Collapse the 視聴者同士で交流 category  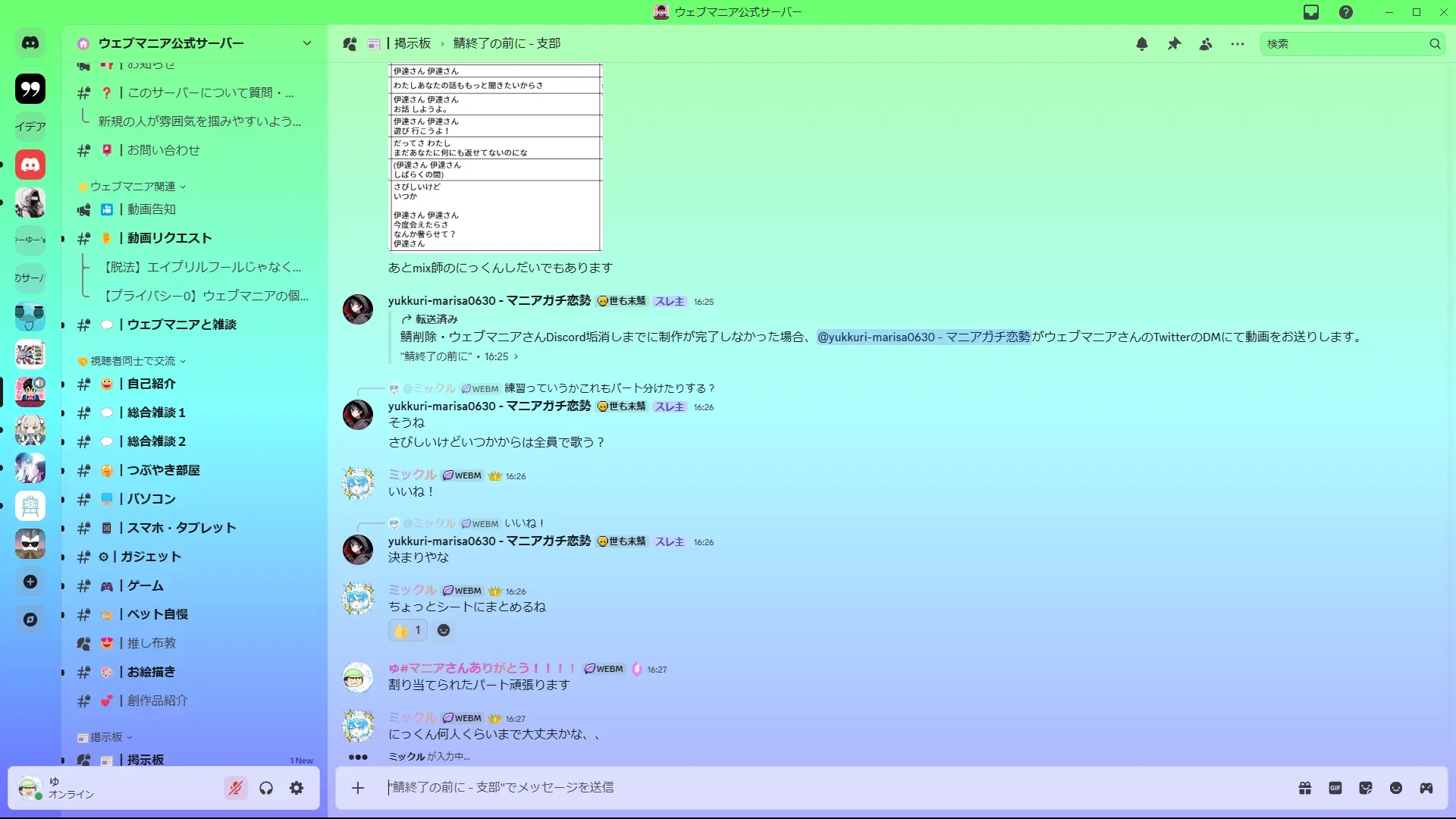[133, 361]
